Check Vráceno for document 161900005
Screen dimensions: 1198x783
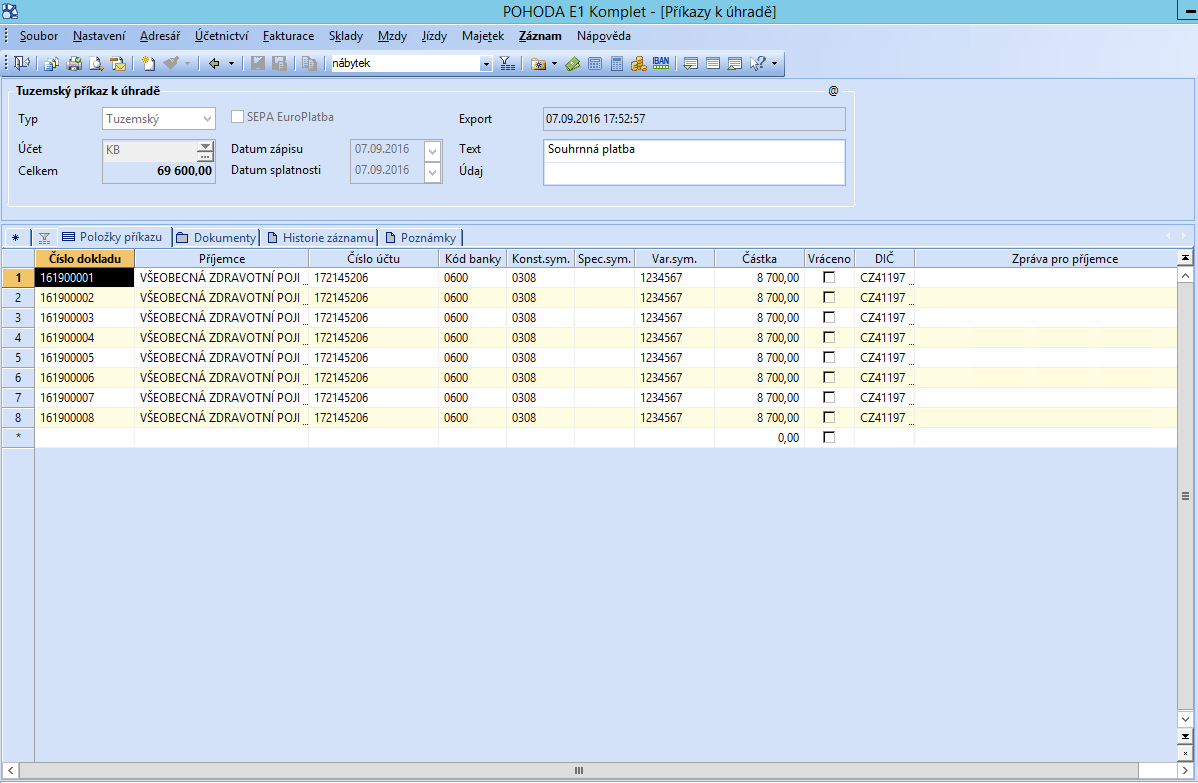pos(829,357)
